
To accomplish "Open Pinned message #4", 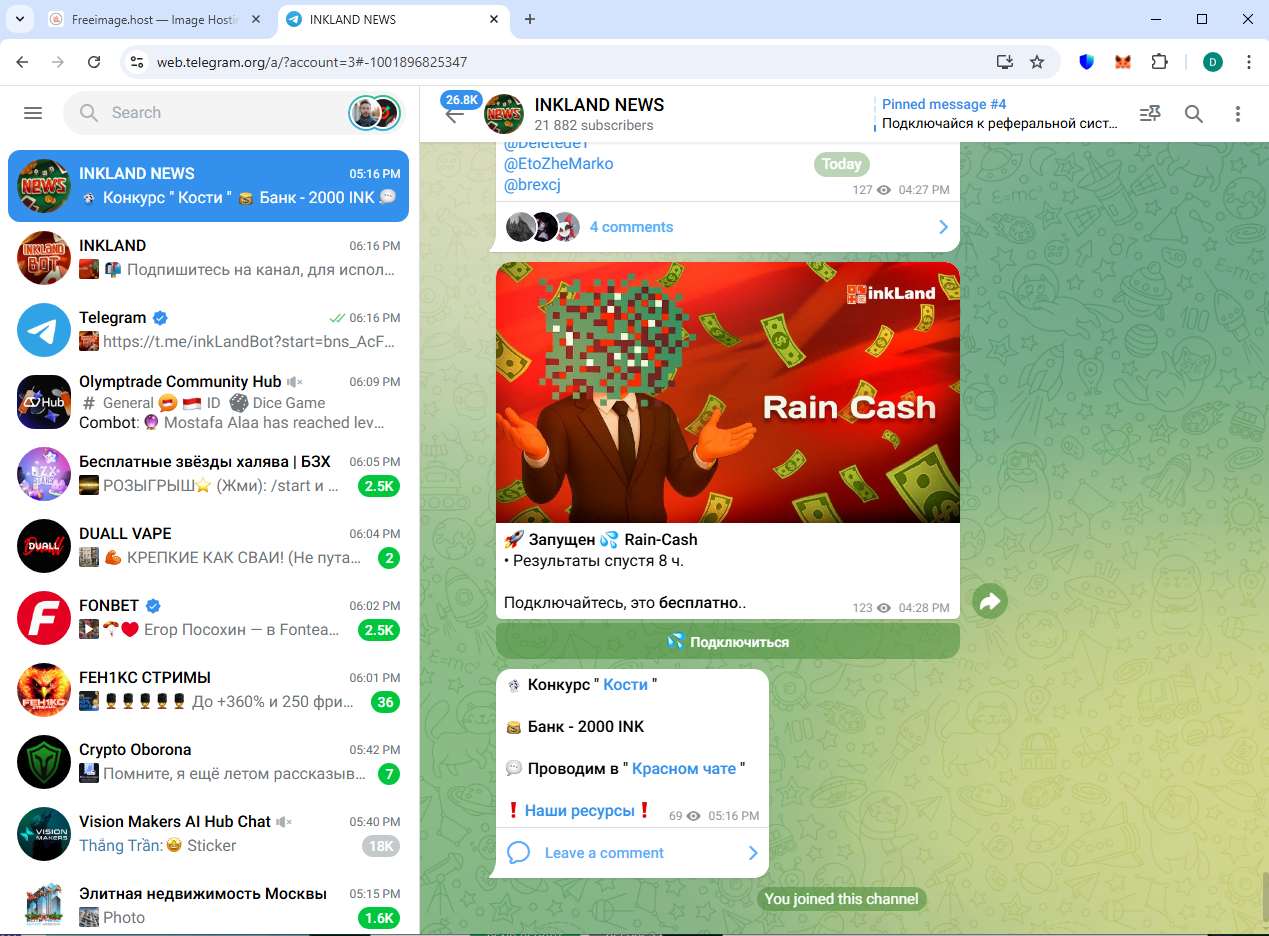I will [x=998, y=114].
